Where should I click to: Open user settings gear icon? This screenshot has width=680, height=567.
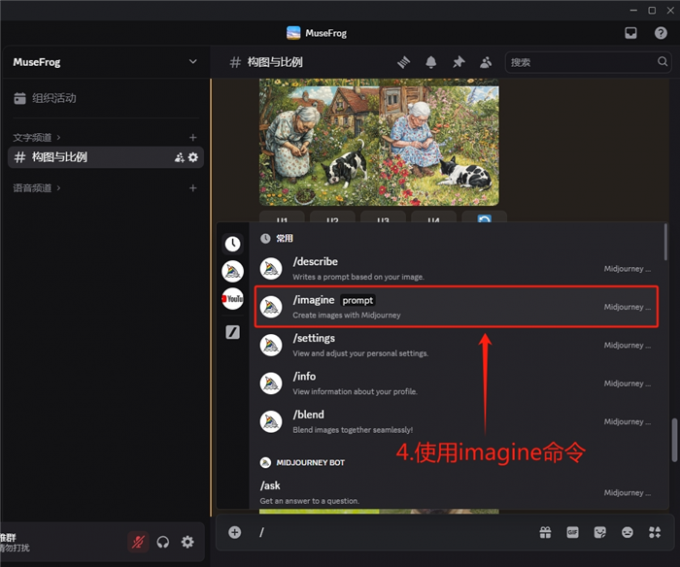point(187,542)
